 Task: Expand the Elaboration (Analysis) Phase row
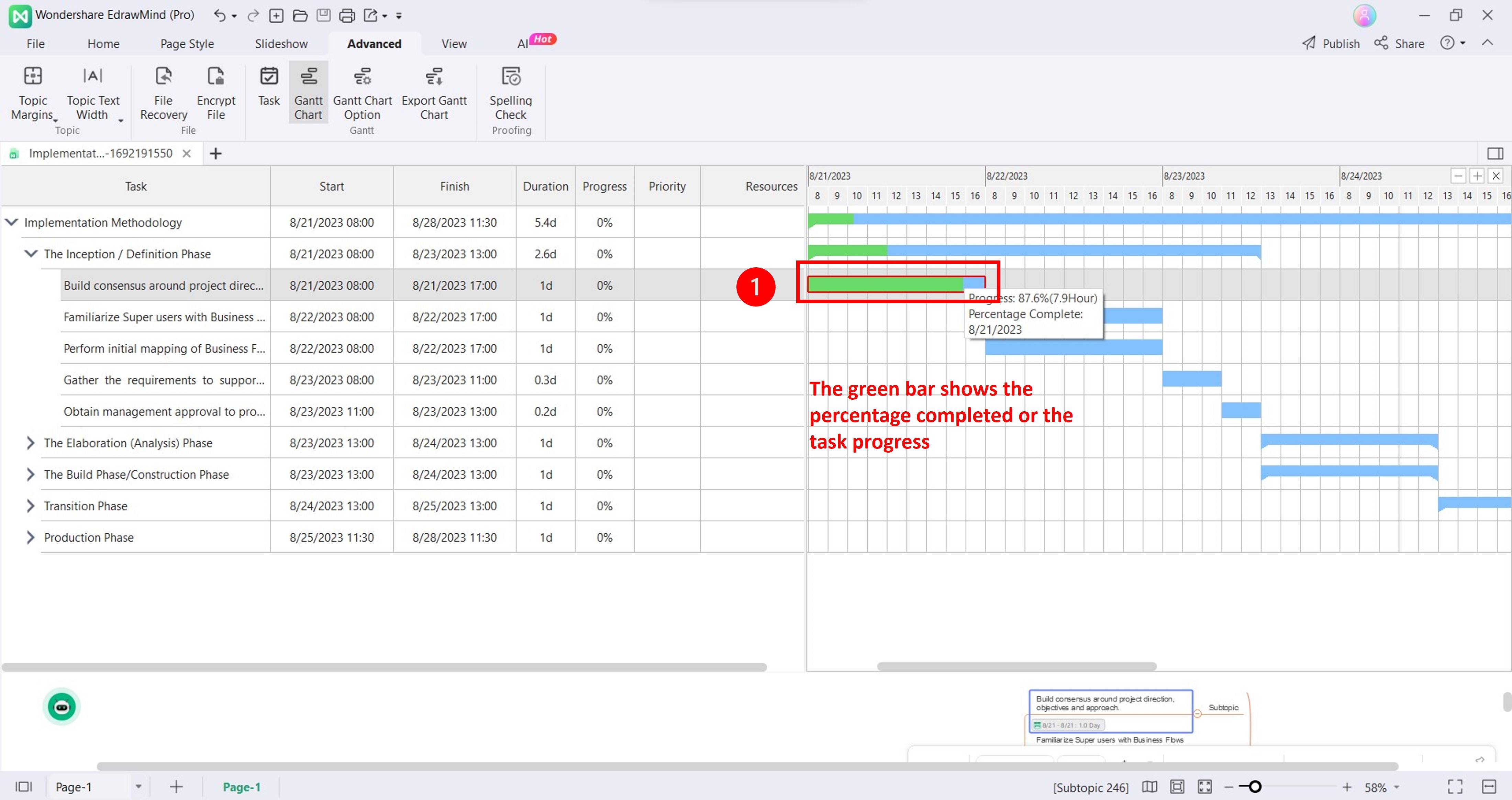click(x=31, y=443)
